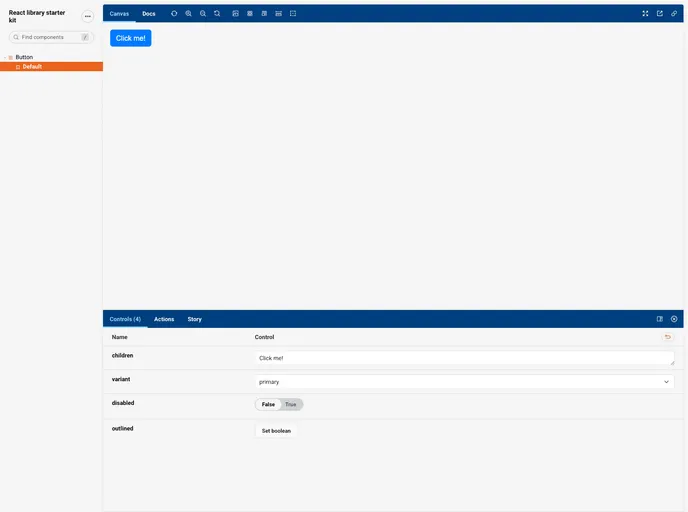Toggle the outline tool icon
This screenshot has height=512, width=688.
tap(293, 14)
